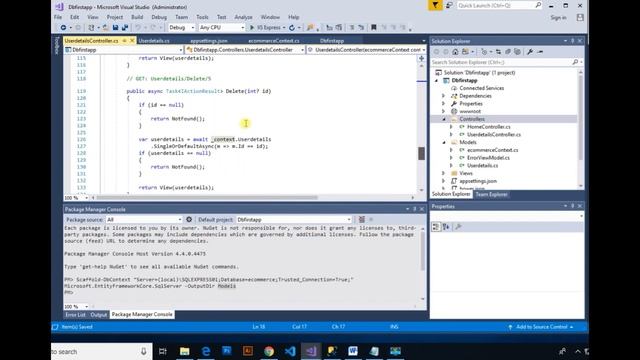Select HomeController.cs in Solution Explorer
This screenshot has width=640, height=360.
tap(489, 127)
